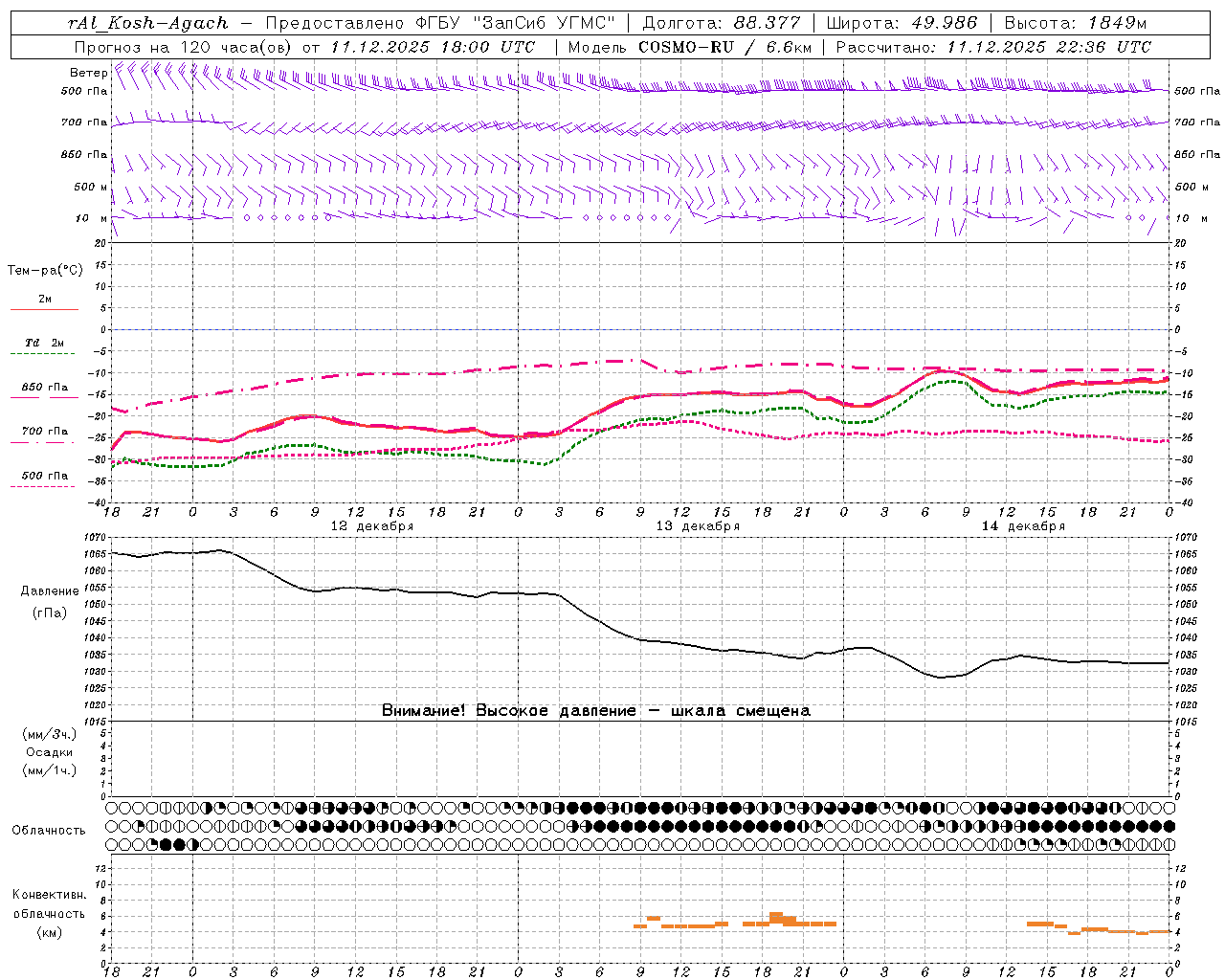Click the elevation text "Высота: 1849м"

coord(1076,23)
